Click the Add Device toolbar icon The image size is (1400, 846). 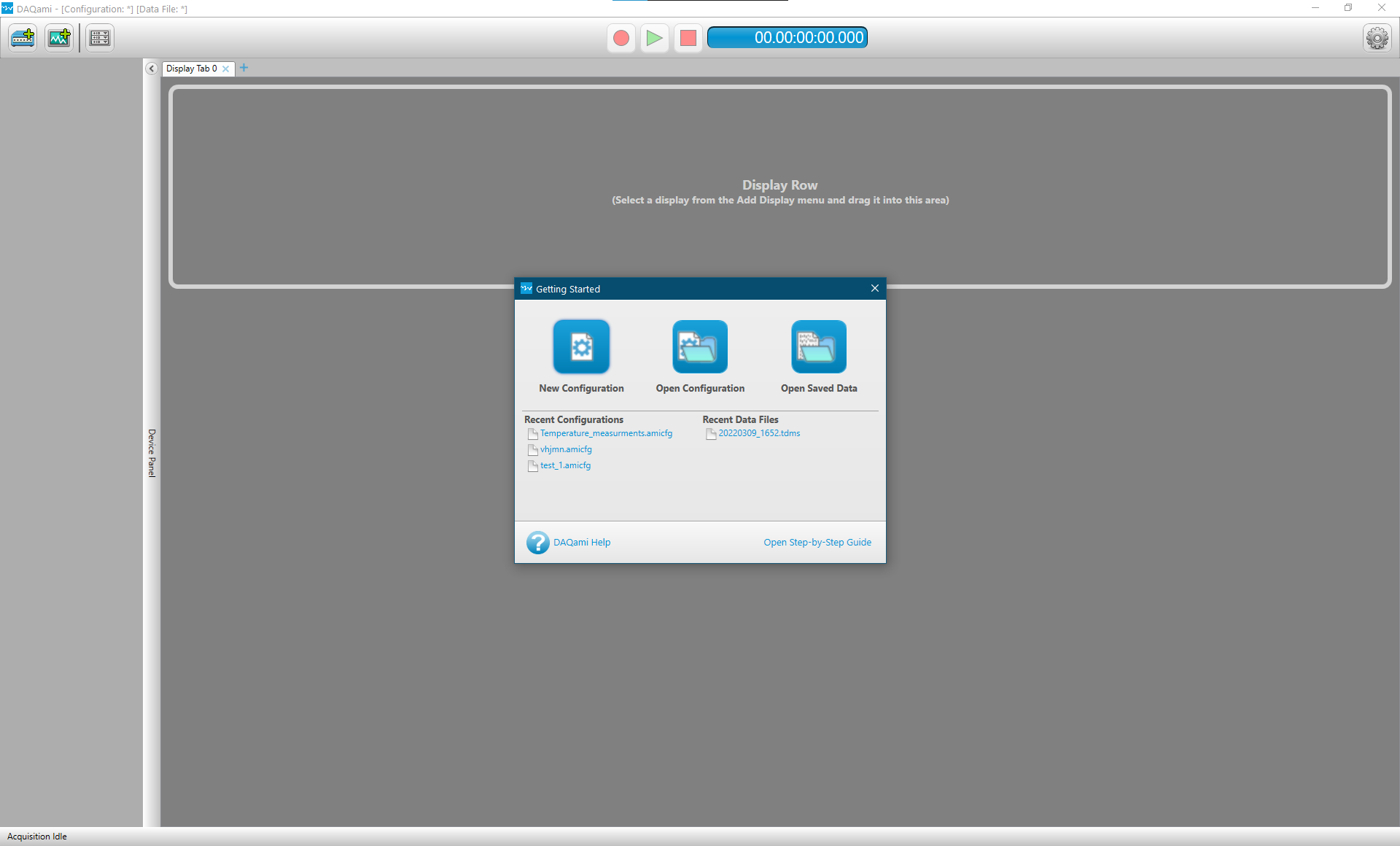(23, 37)
